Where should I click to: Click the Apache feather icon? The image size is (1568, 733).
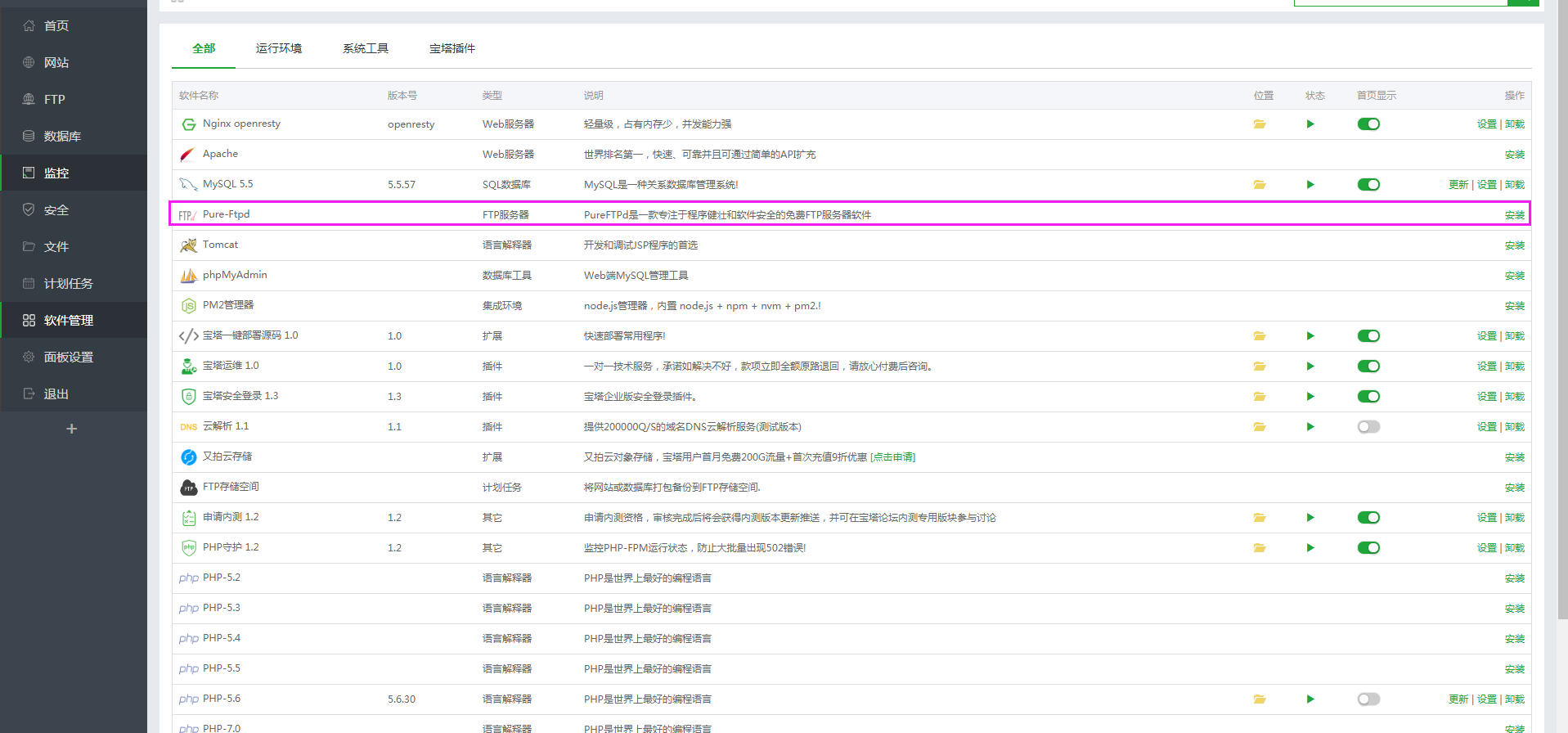(188, 155)
